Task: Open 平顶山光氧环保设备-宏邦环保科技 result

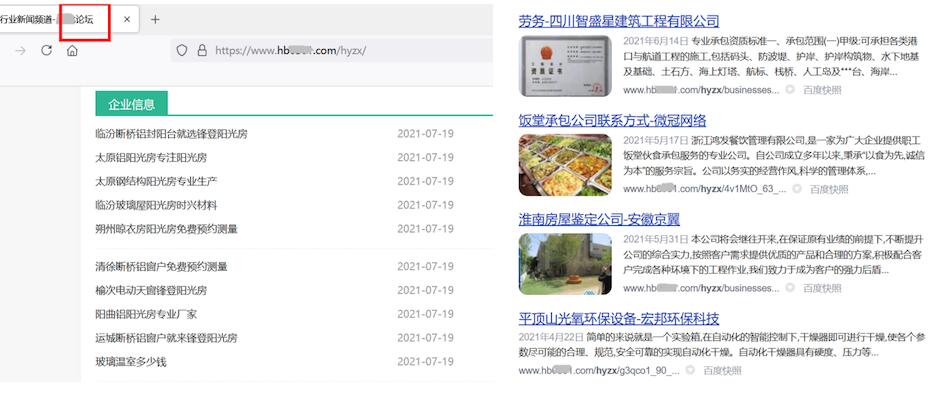Action: point(619,318)
